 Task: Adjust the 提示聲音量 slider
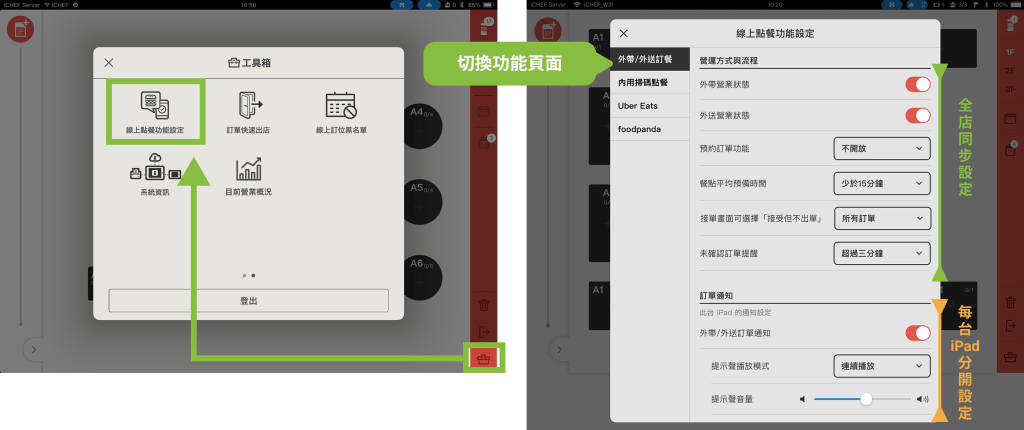[x=866, y=399]
